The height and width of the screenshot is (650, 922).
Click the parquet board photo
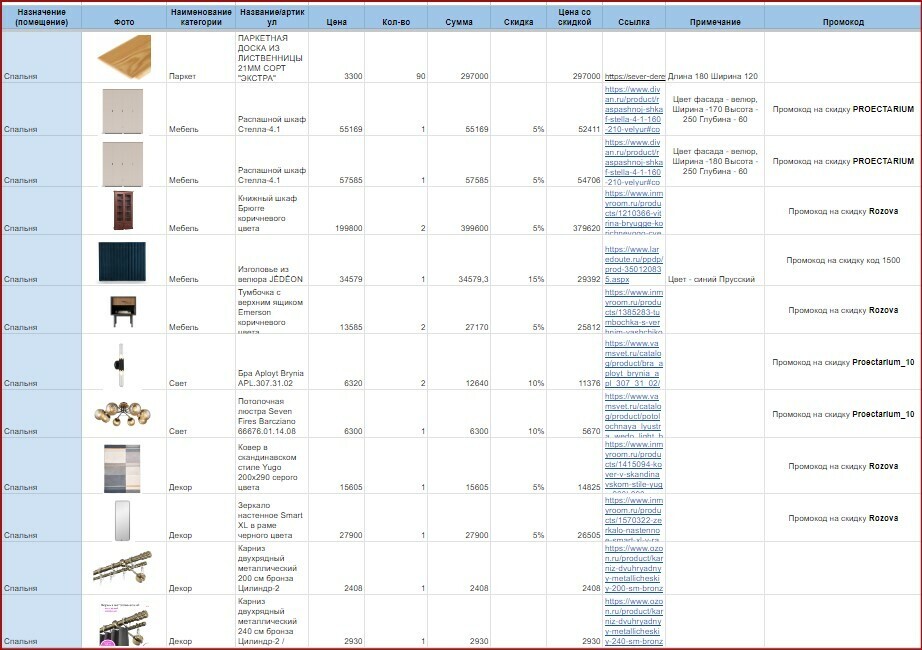point(124,56)
